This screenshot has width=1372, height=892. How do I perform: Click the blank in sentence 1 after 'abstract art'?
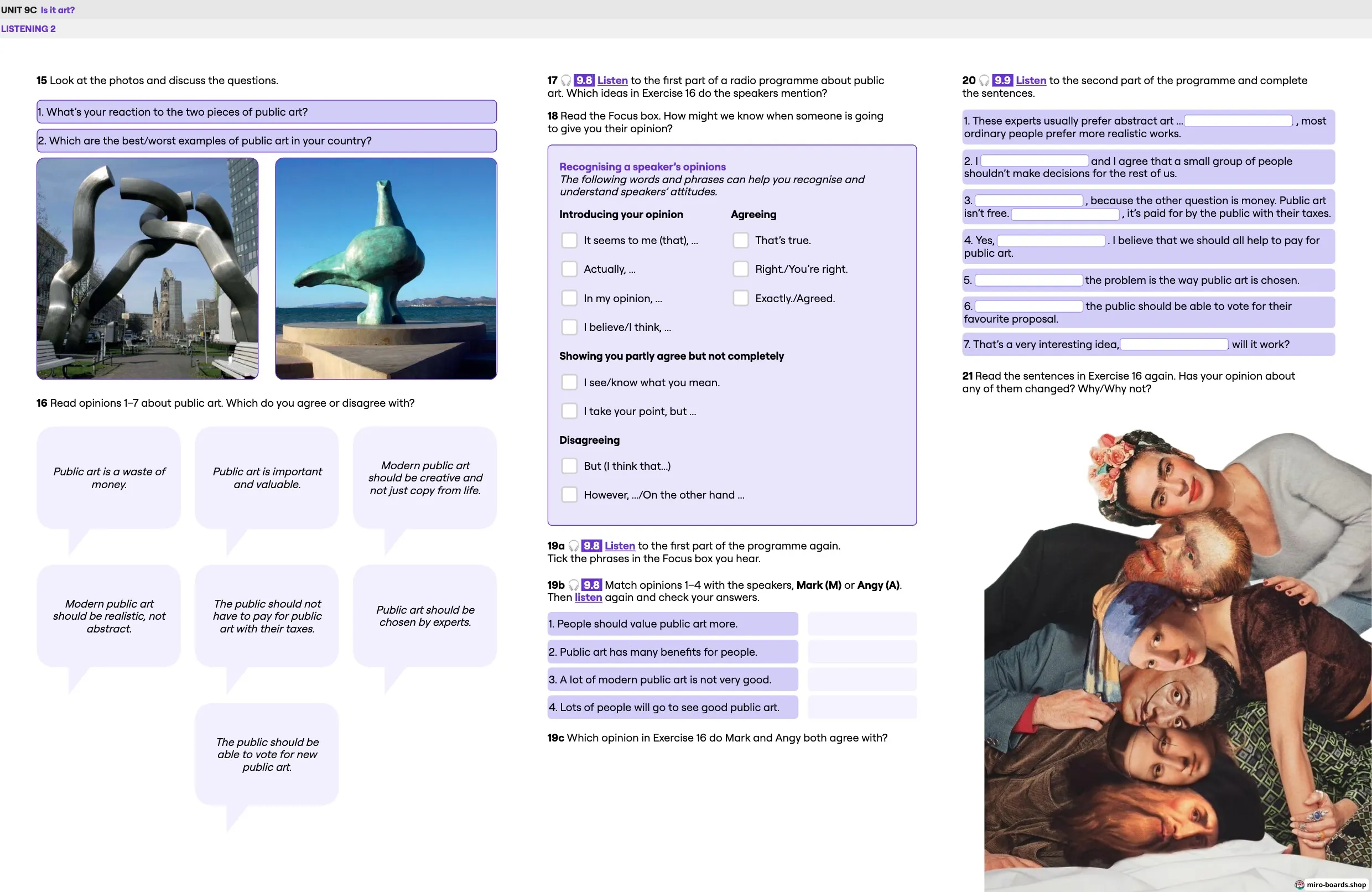point(1238,121)
